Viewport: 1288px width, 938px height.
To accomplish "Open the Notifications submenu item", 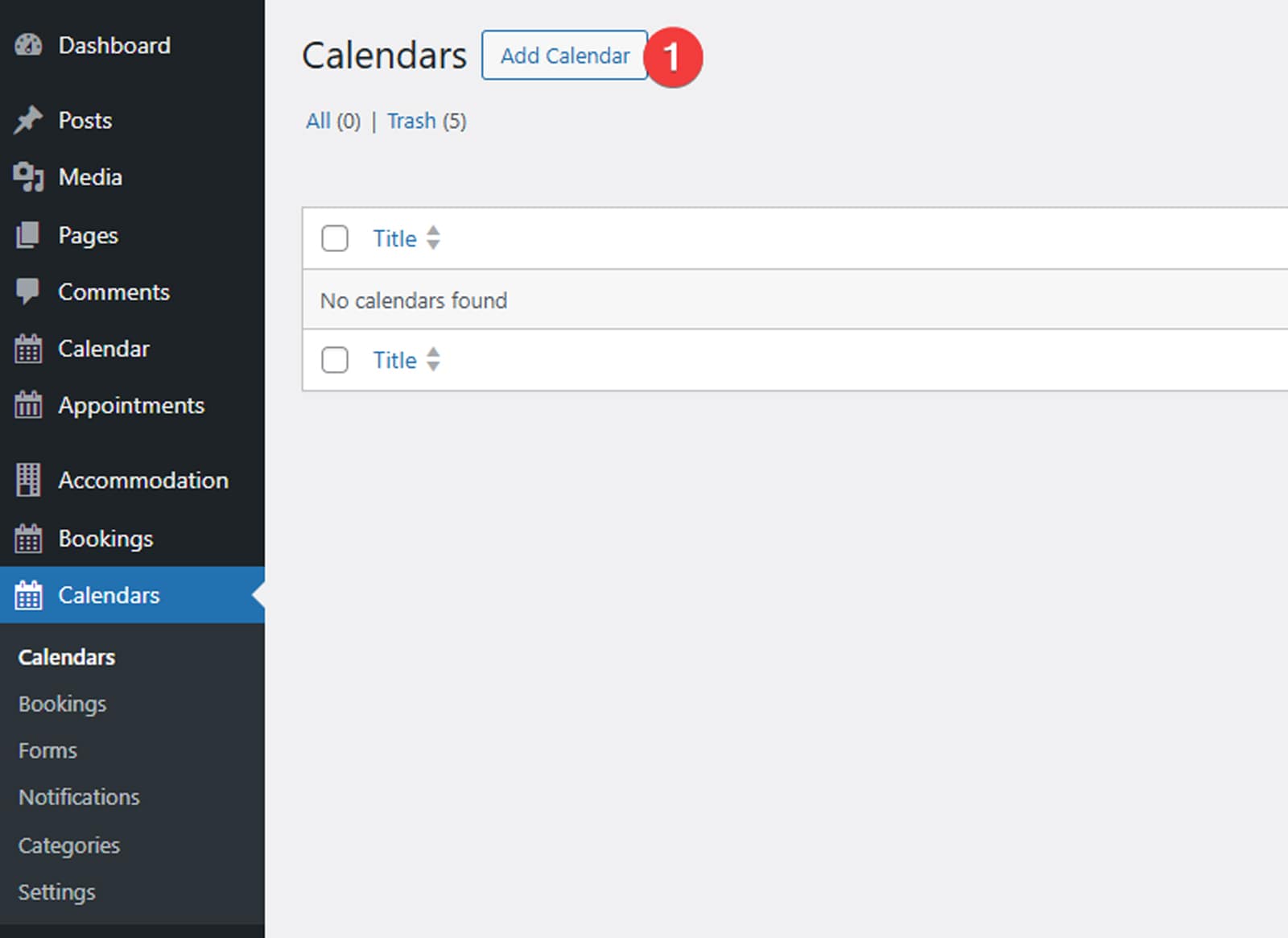I will (x=77, y=797).
